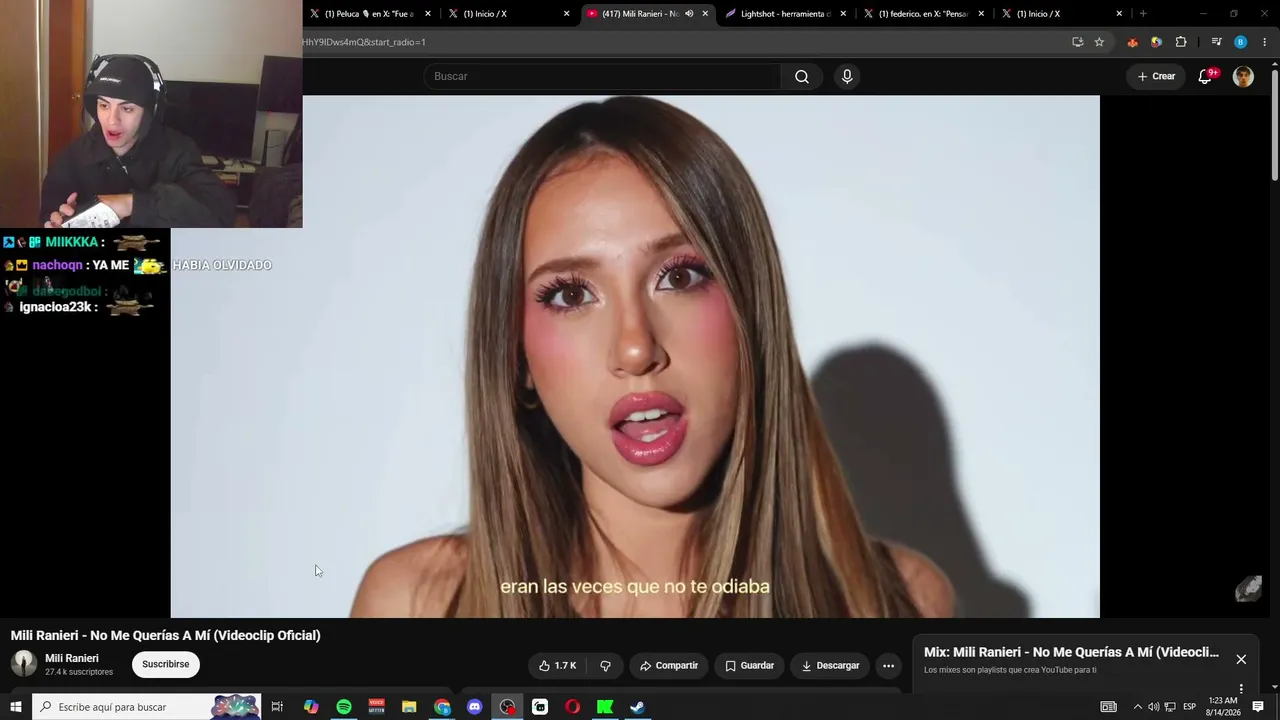Viewport: 1280px width, 720px height.
Task: Mute the YouTube tab via speaker icon
Action: [689, 14]
